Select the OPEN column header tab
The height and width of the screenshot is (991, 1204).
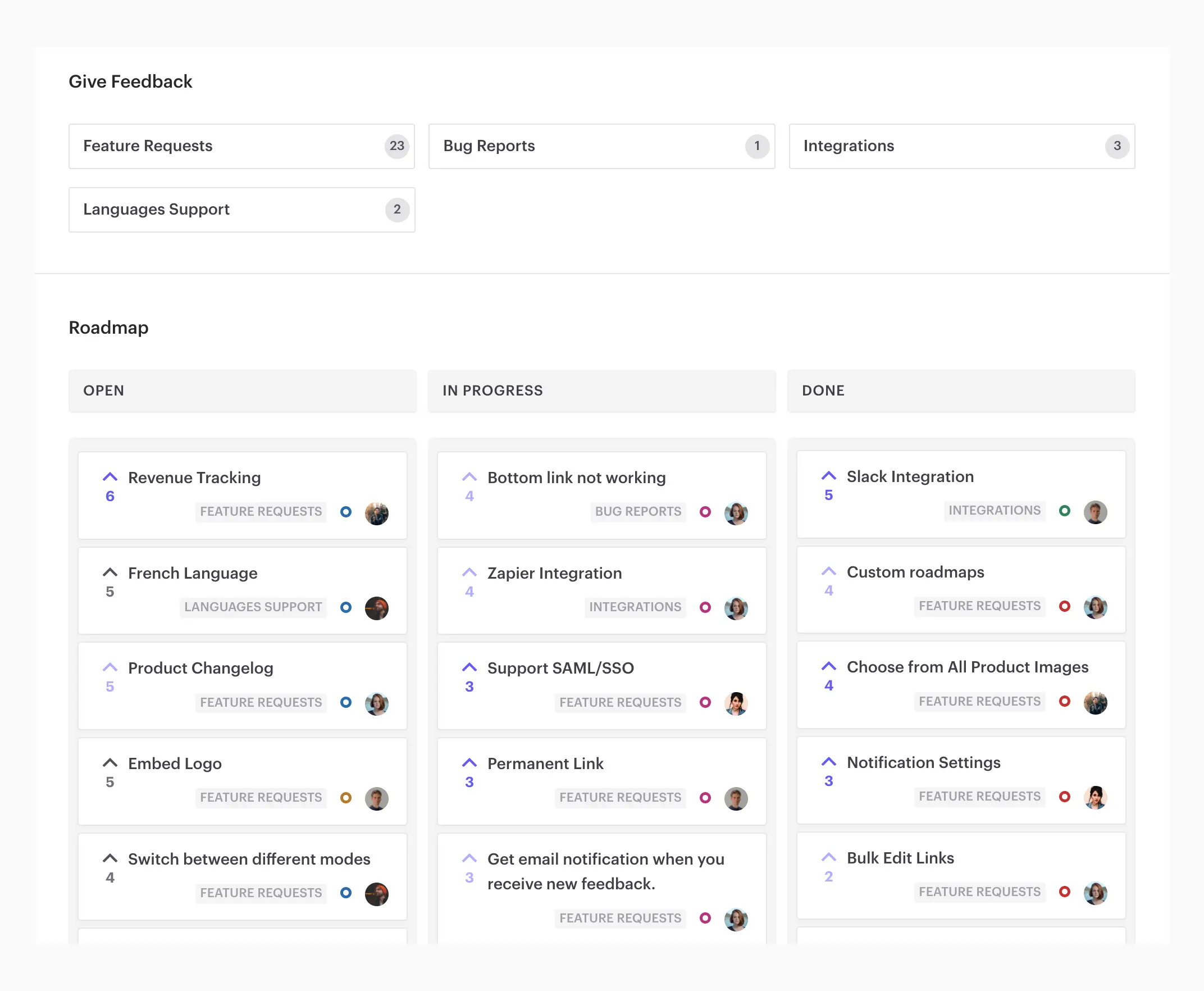[242, 390]
